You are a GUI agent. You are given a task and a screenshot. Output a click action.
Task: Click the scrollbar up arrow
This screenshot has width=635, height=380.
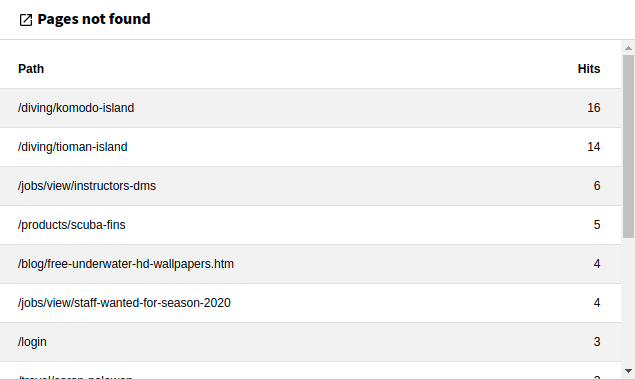pos(628,48)
